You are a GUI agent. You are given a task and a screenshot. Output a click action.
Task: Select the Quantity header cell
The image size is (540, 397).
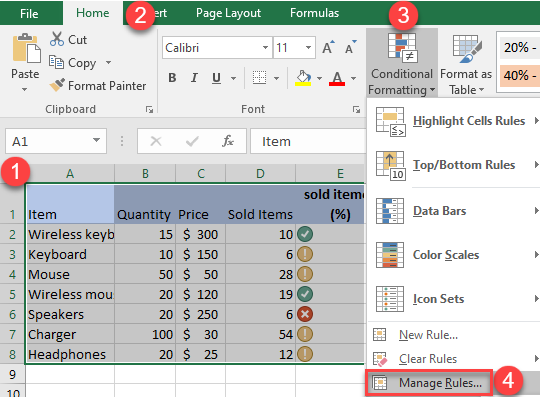(x=145, y=204)
